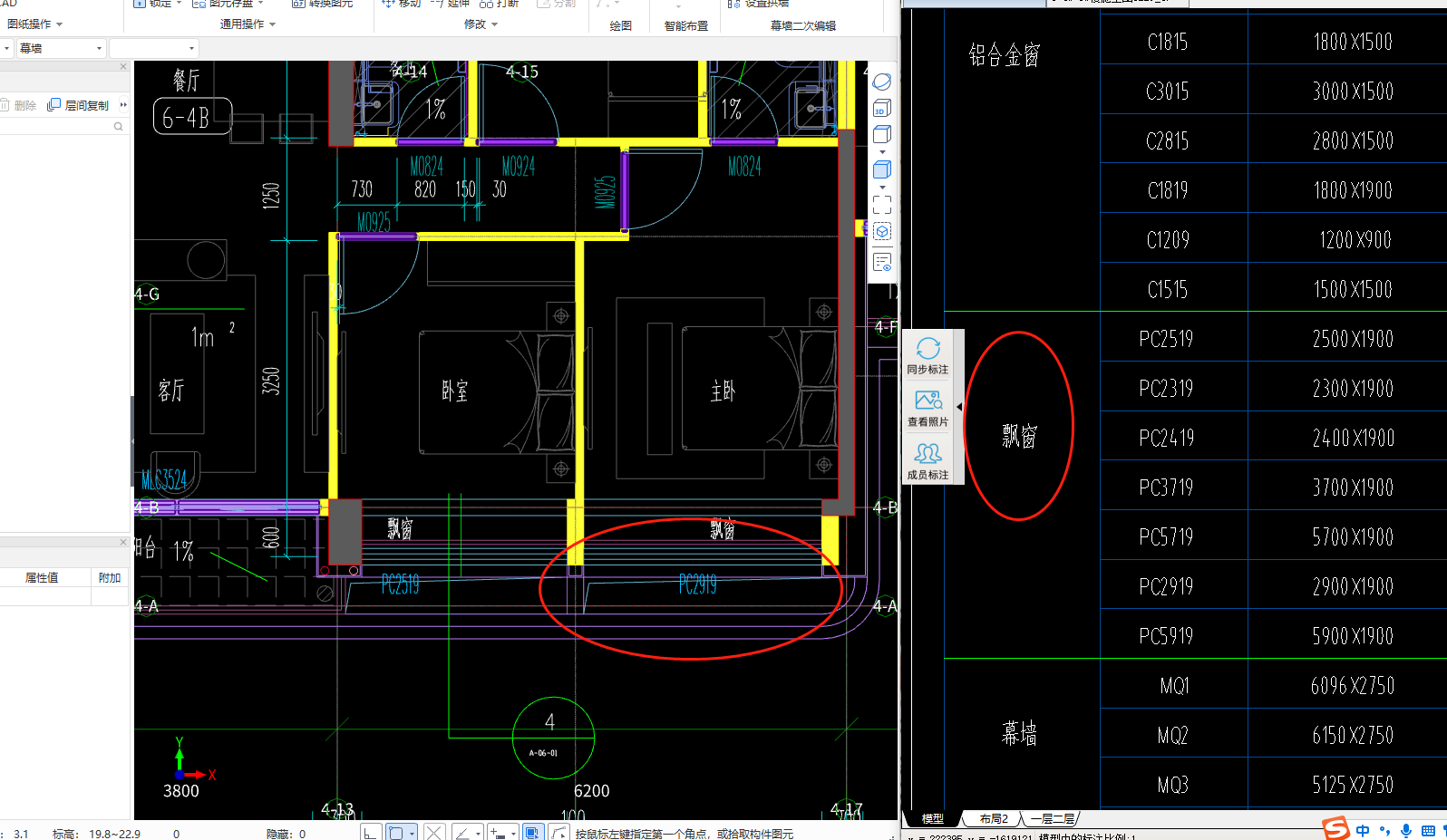Click the input method microphone icon
1447x840 pixels.
click(1406, 830)
